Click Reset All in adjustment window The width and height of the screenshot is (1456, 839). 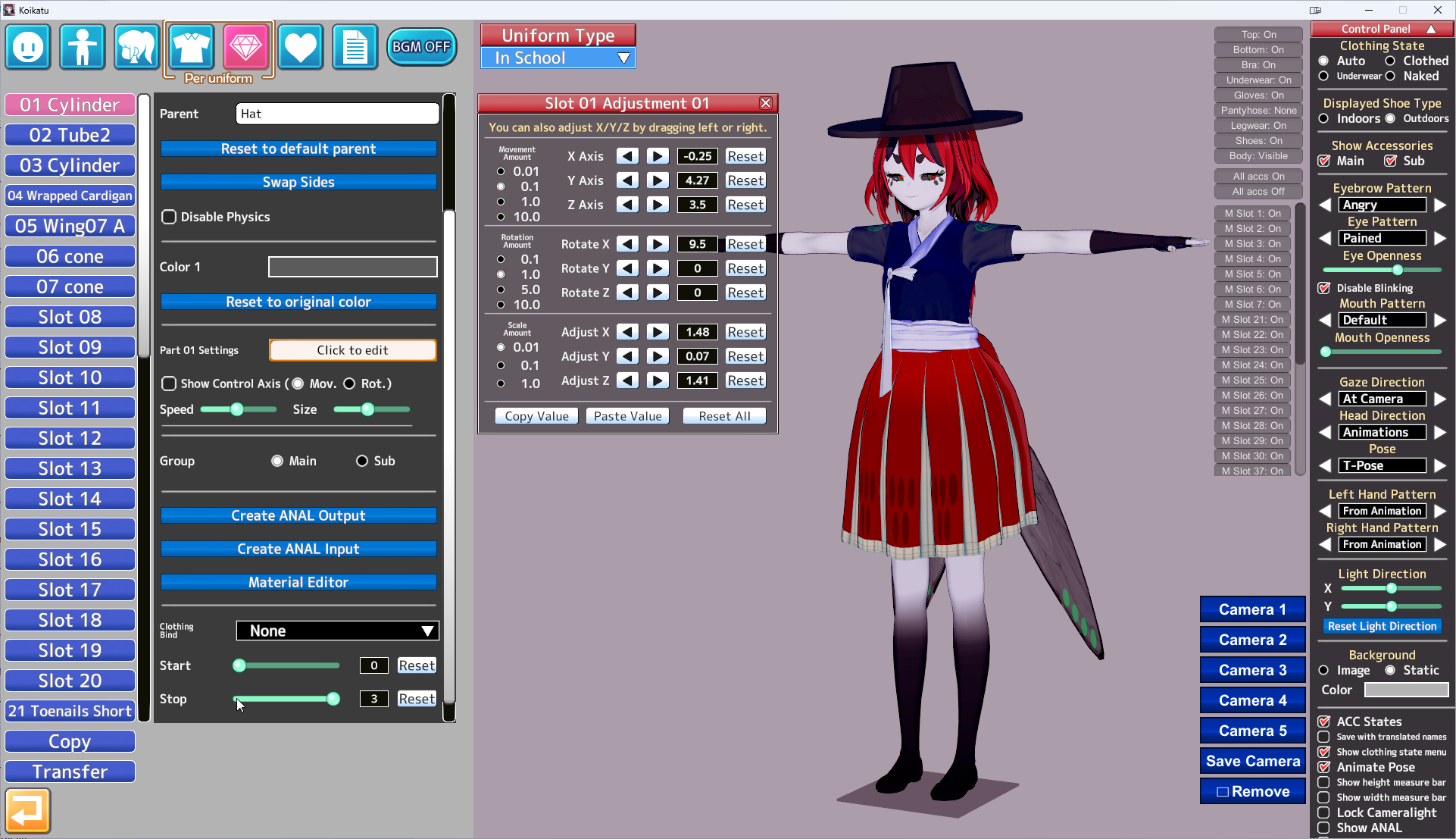point(724,416)
